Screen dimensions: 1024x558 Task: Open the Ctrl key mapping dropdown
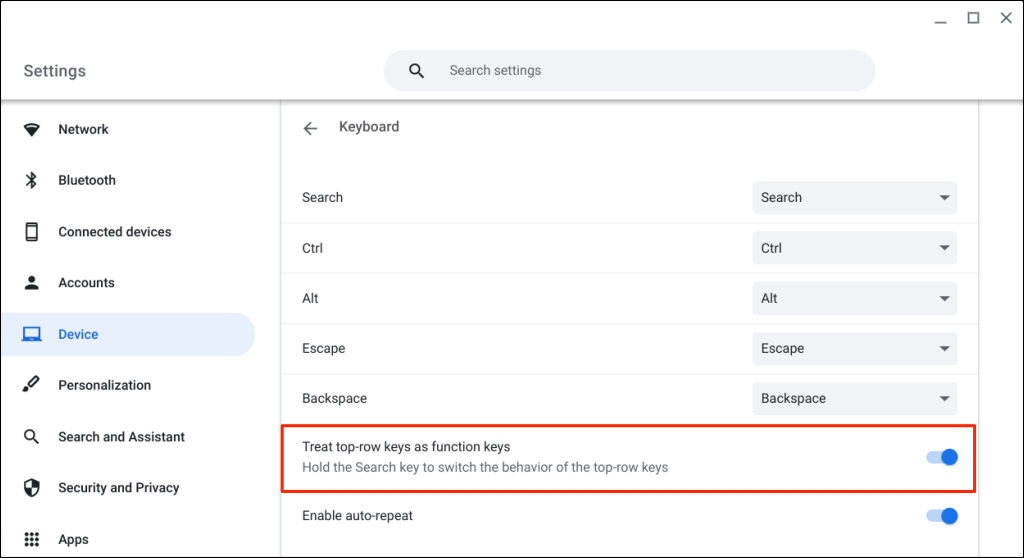point(854,248)
